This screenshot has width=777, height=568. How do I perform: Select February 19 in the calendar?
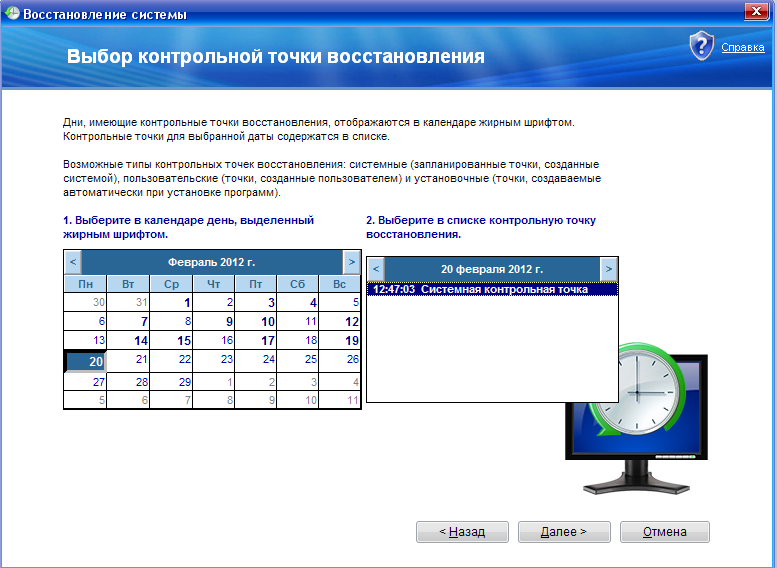pos(339,340)
